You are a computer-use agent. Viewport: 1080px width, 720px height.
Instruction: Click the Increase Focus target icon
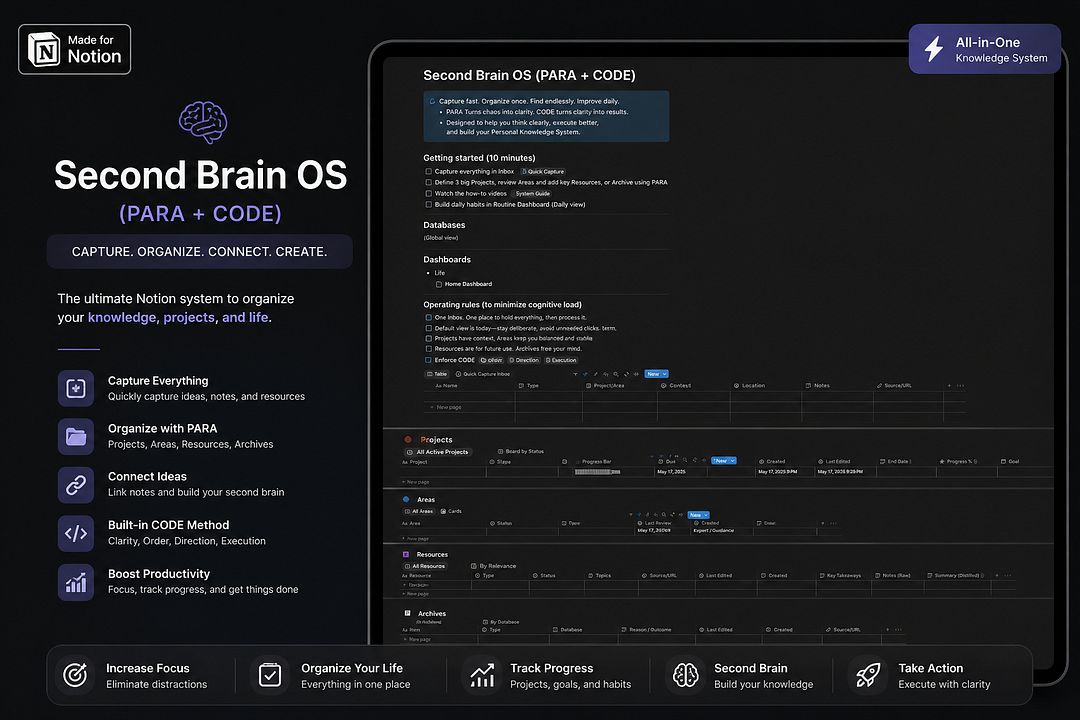[75, 675]
